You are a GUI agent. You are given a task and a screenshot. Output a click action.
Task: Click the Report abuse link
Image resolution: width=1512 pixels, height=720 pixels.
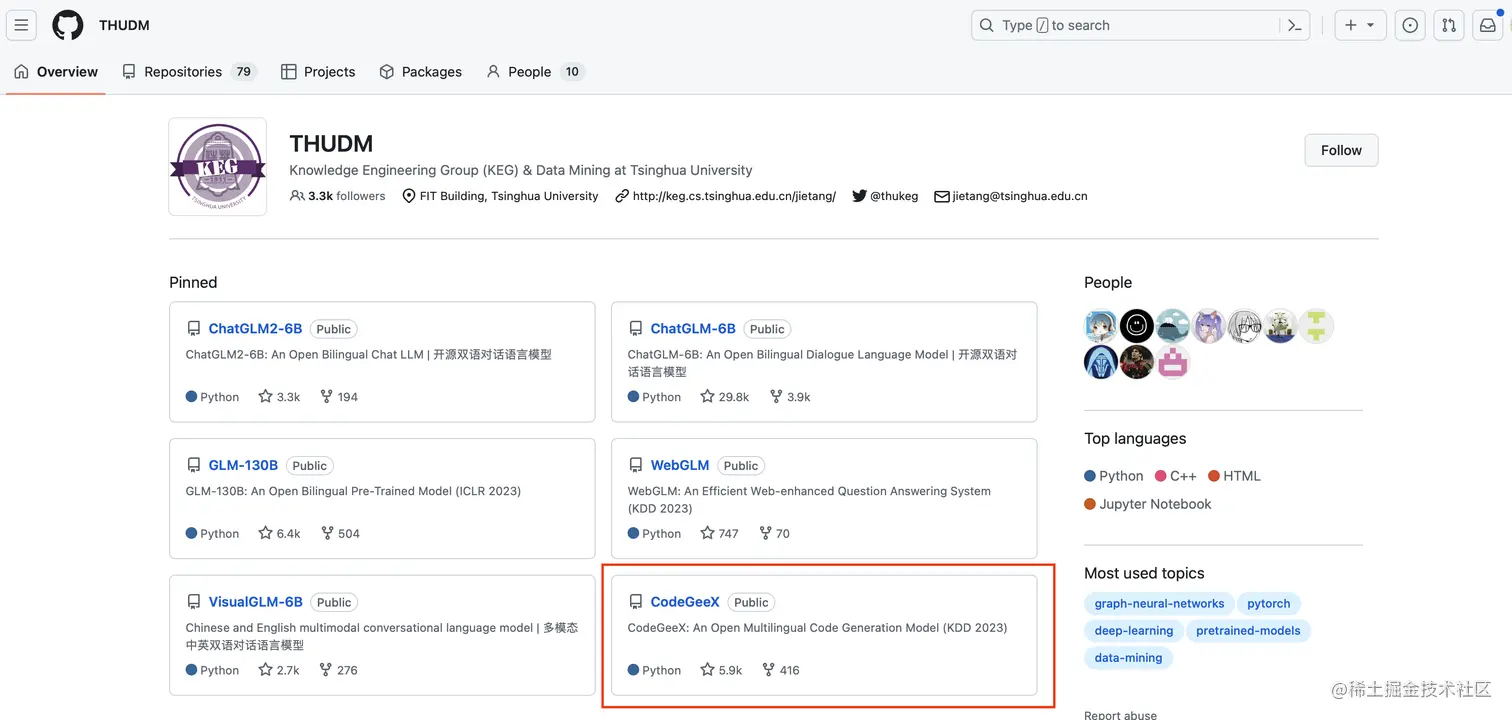(x=1120, y=715)
